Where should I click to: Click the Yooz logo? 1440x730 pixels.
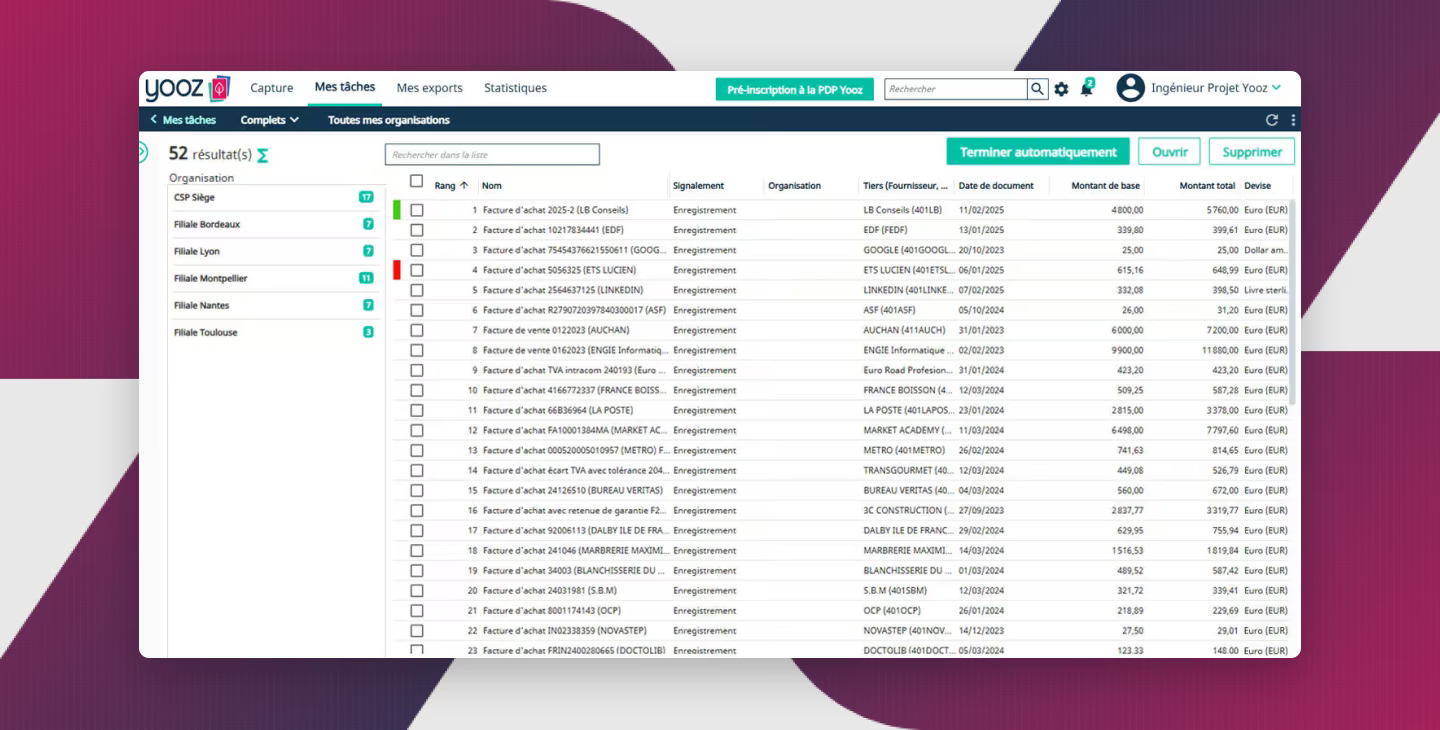(187, 88)
